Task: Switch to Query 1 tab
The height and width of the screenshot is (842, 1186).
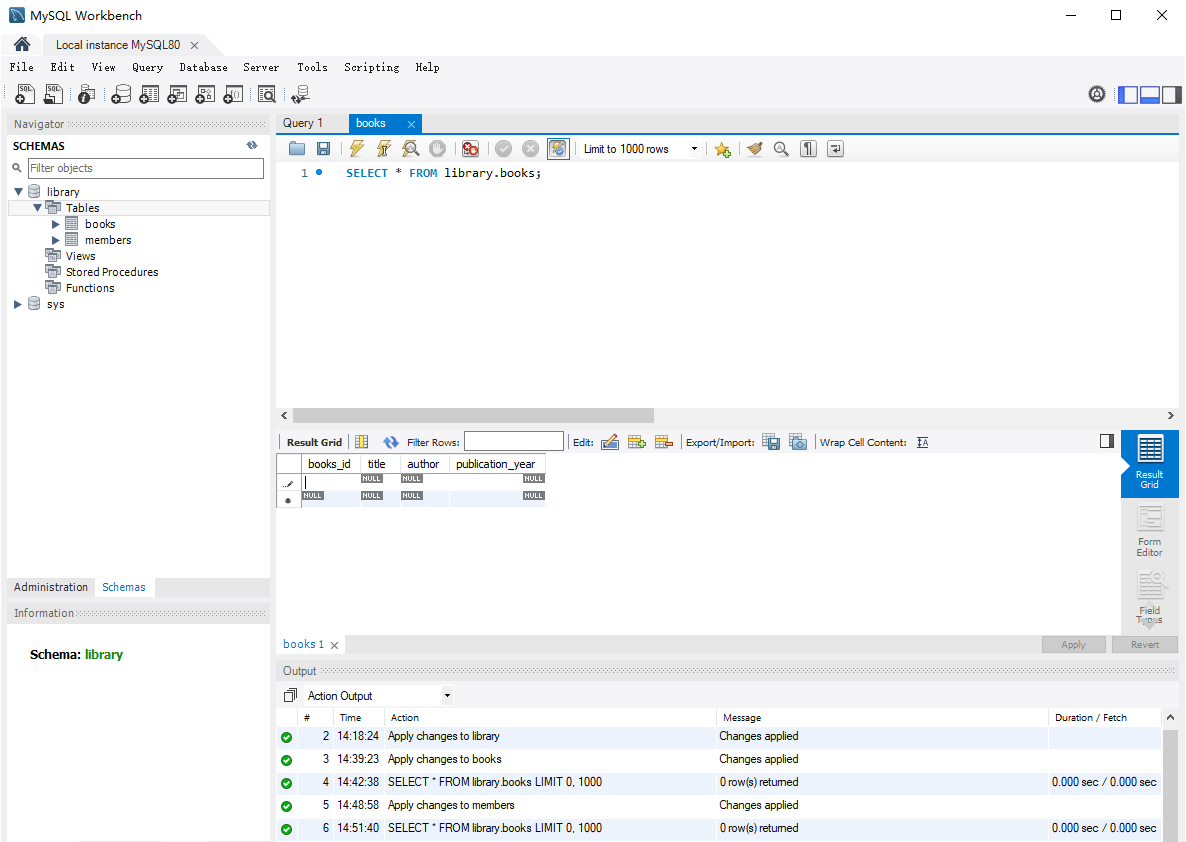Action: [303, 123]
